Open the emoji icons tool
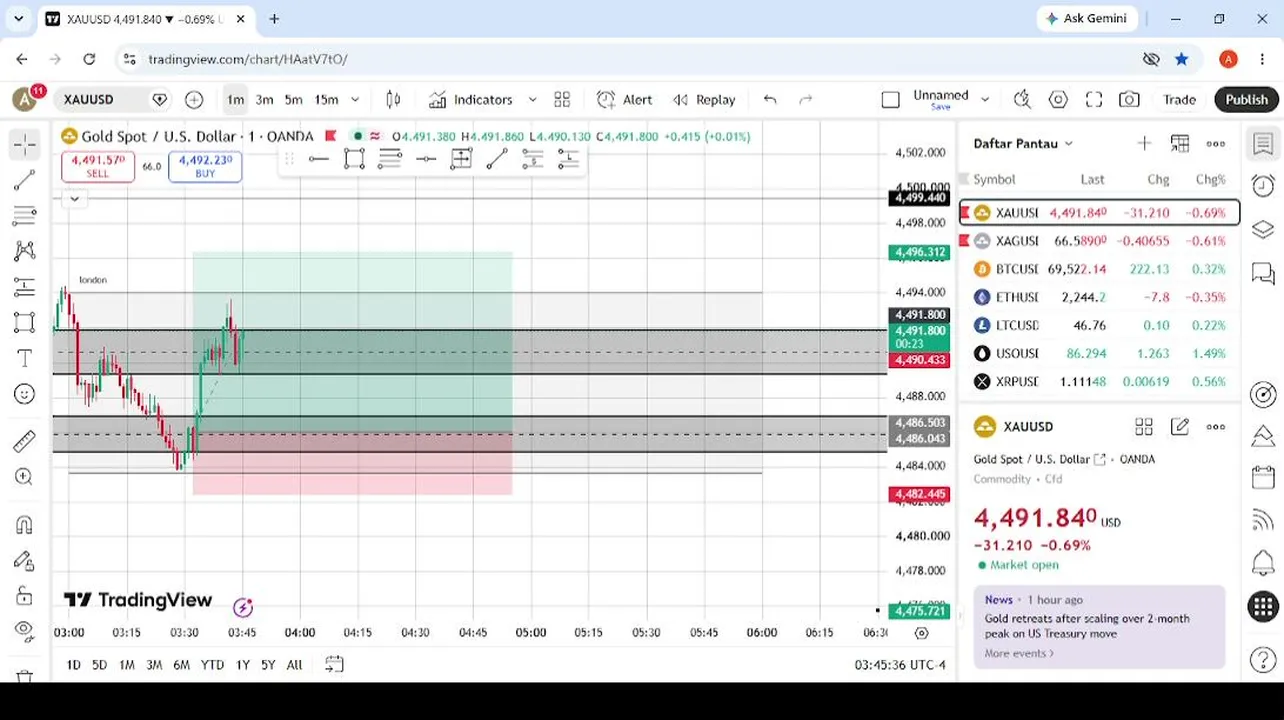 click(25, 394)
